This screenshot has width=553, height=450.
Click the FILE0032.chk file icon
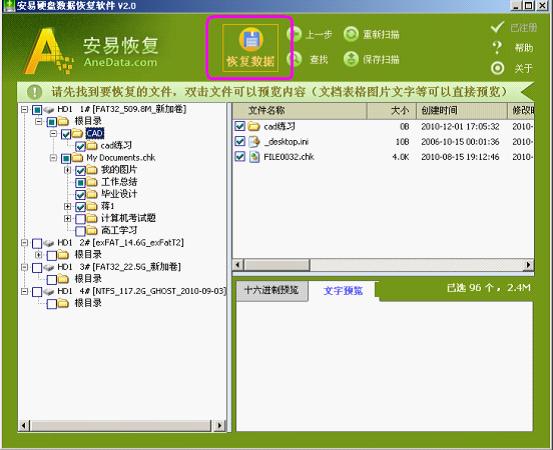coord(254,157)
